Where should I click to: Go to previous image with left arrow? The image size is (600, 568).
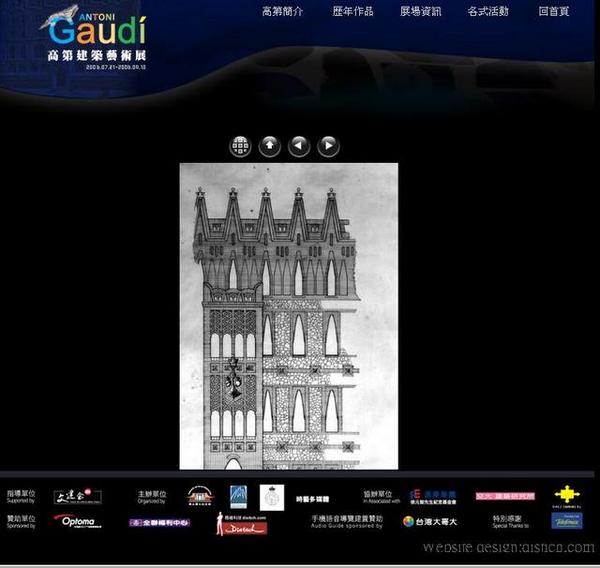coord(299,146)
